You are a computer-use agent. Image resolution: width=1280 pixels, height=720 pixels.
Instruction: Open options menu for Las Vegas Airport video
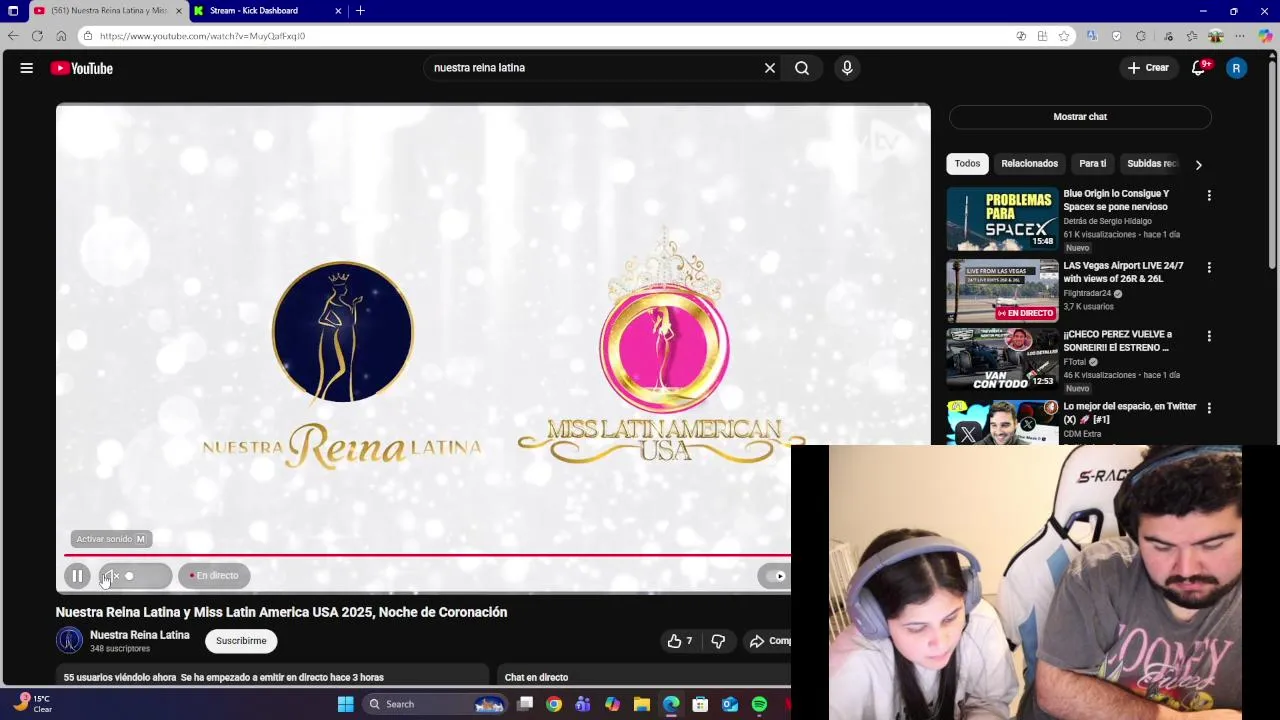[x=1209, y=268]
